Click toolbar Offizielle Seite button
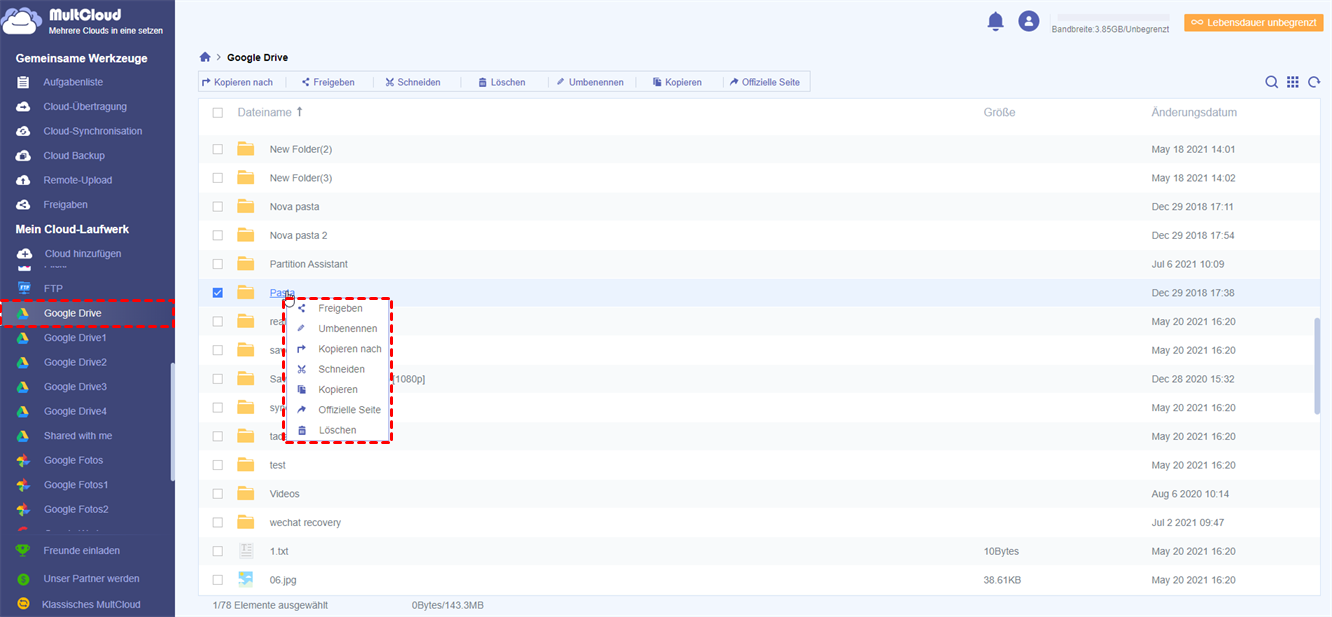This screenshot has width=1332, height=617. (765, 82)
